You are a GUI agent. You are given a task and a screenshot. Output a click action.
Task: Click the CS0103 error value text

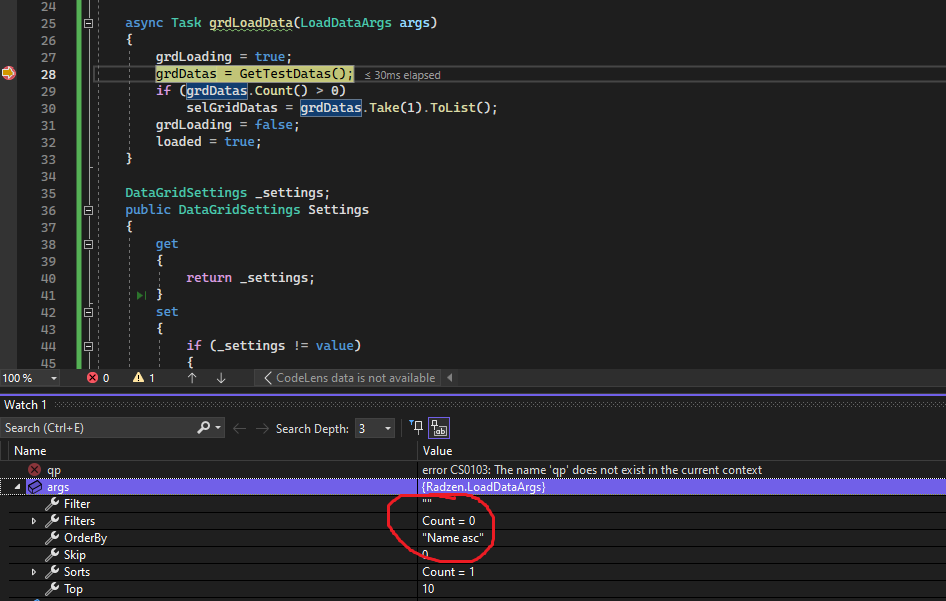point(592,469)
